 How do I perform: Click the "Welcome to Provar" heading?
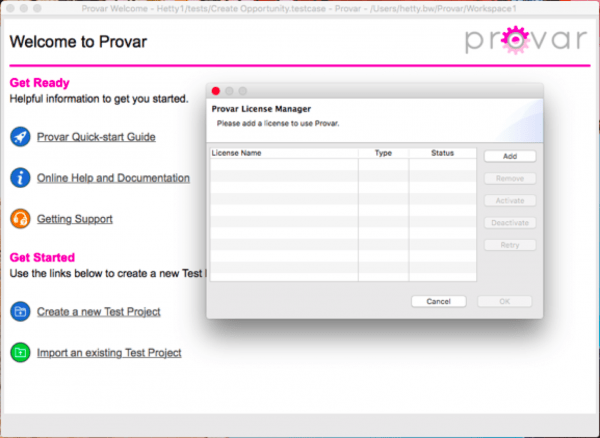coord(78,42)
